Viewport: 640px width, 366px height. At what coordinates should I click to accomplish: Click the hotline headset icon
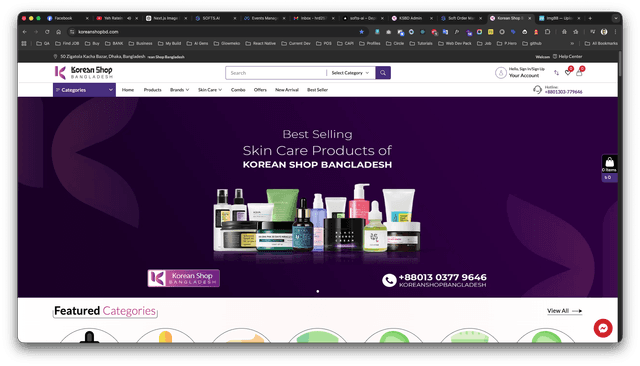pyautogui.click(x=537, y=89)
